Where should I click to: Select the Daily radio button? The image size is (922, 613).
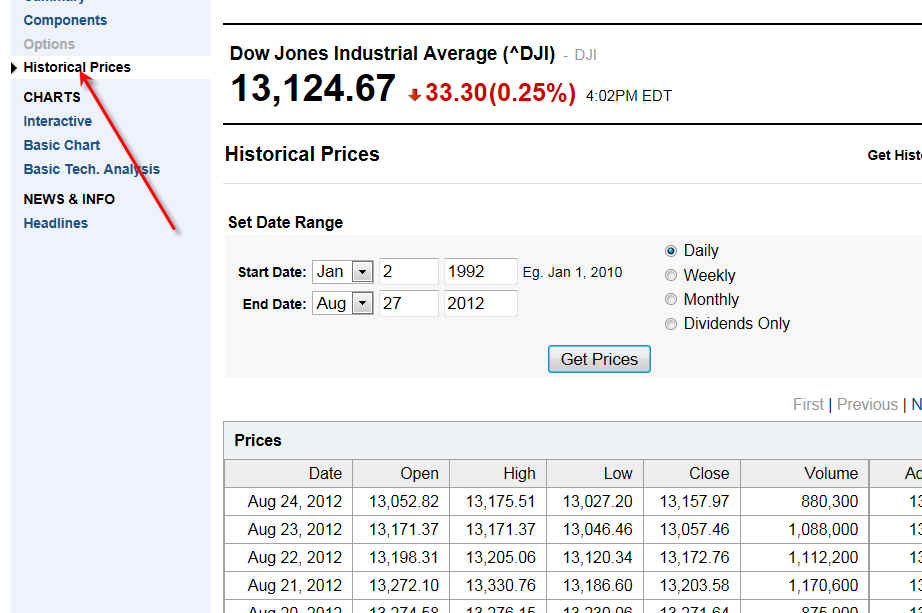(671, 251)
